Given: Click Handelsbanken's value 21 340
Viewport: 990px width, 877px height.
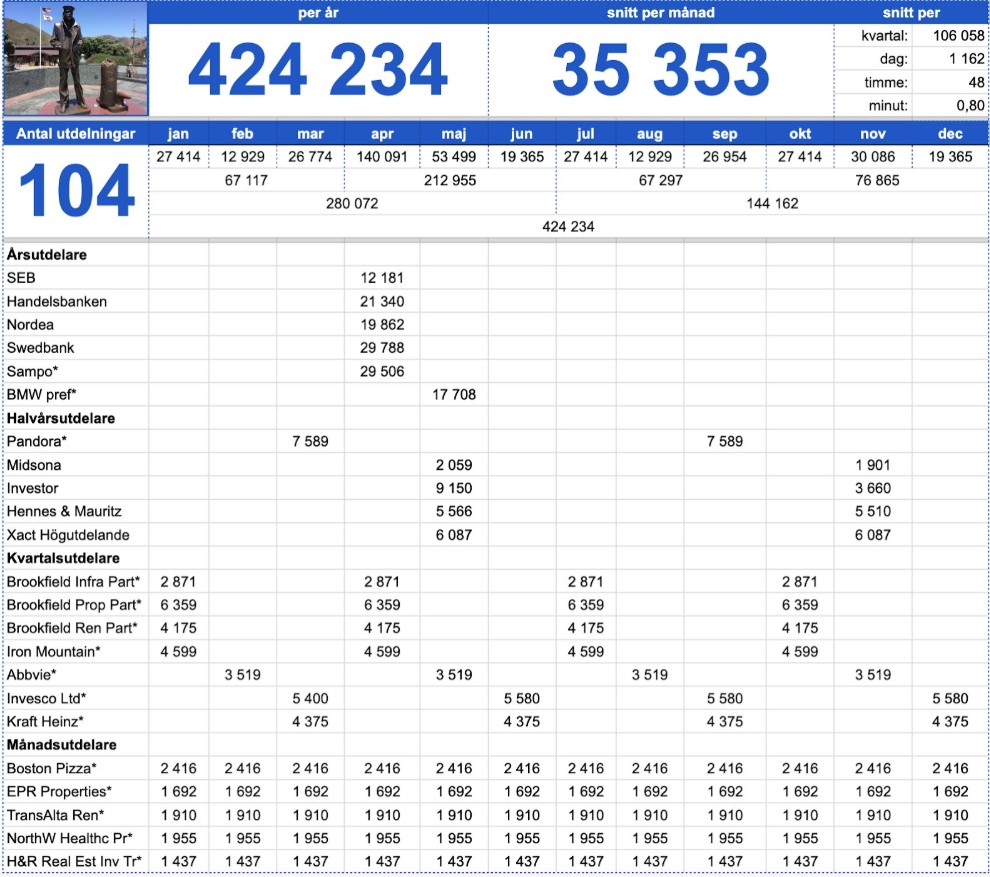Looking at the screenshot, I should point(382,302).
